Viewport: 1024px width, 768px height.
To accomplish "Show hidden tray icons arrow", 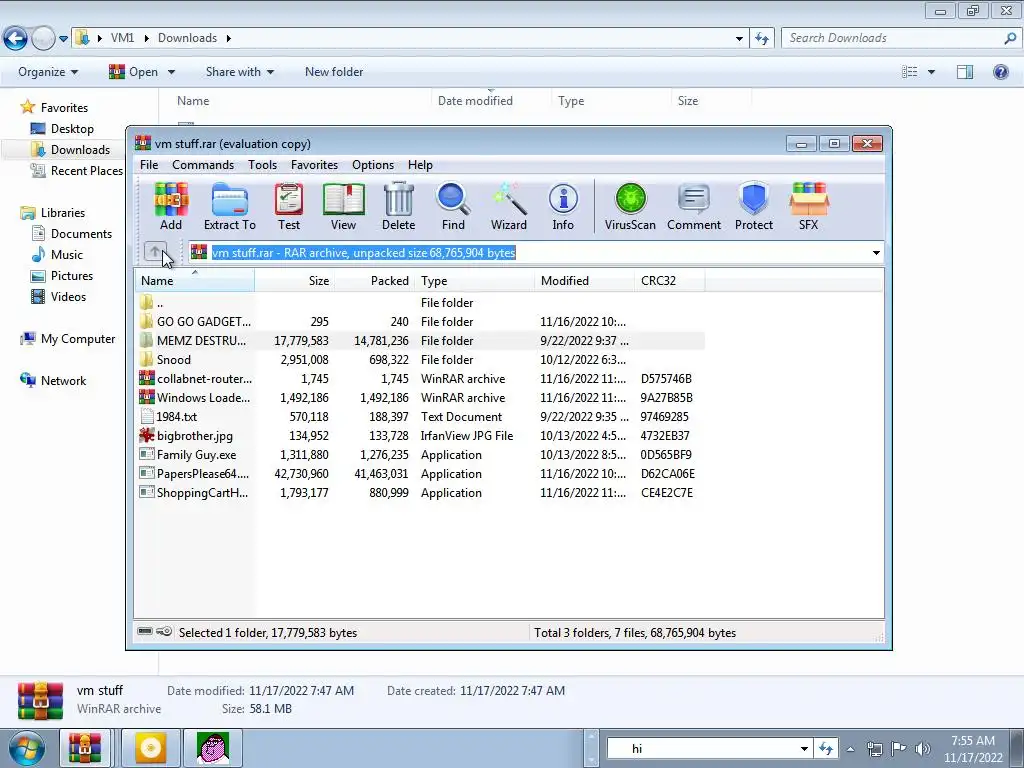I will pos(850,748).
